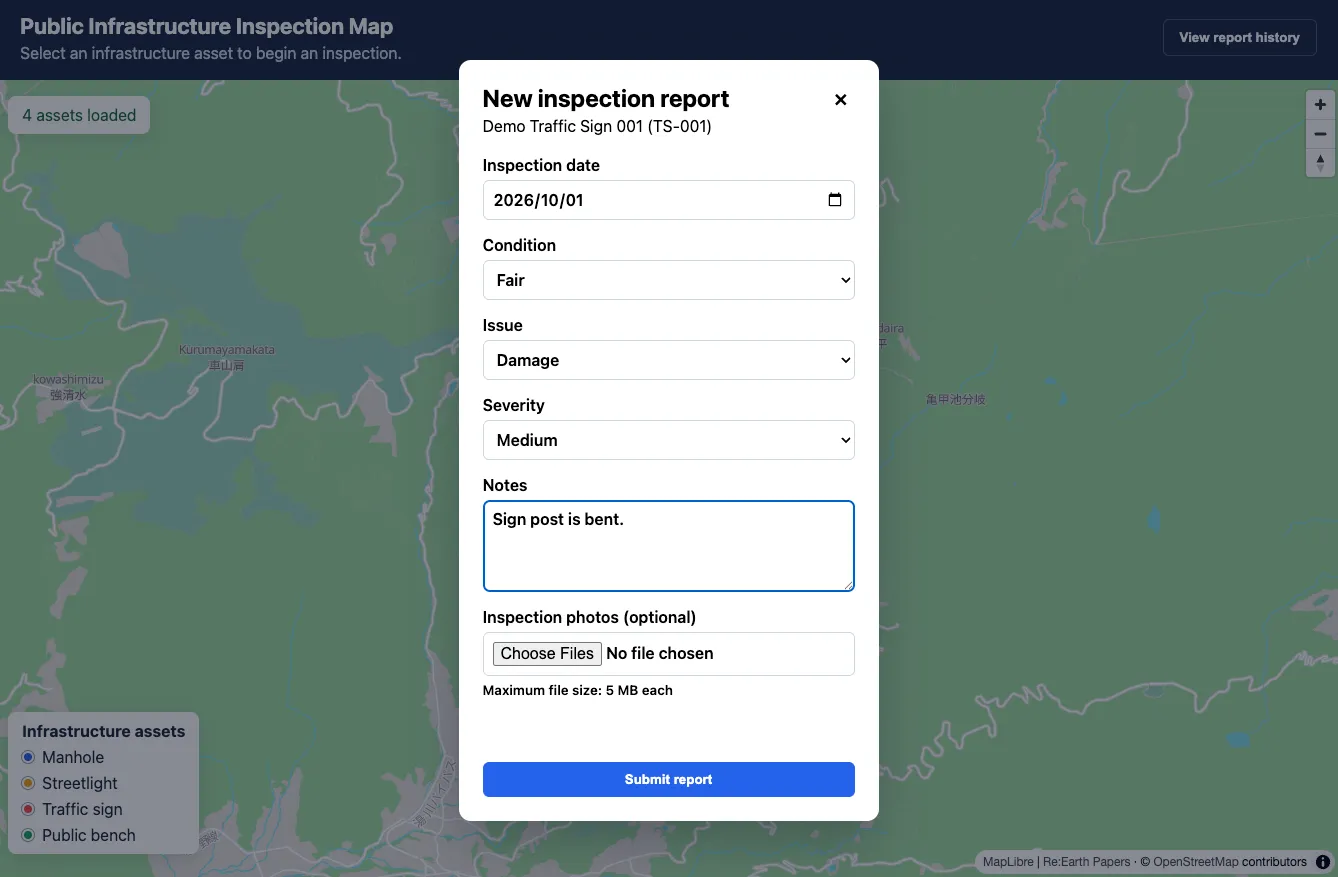This screenshot has height=877, width=1338.
Task: Focus the Notes text area
Action: (668, 546)
